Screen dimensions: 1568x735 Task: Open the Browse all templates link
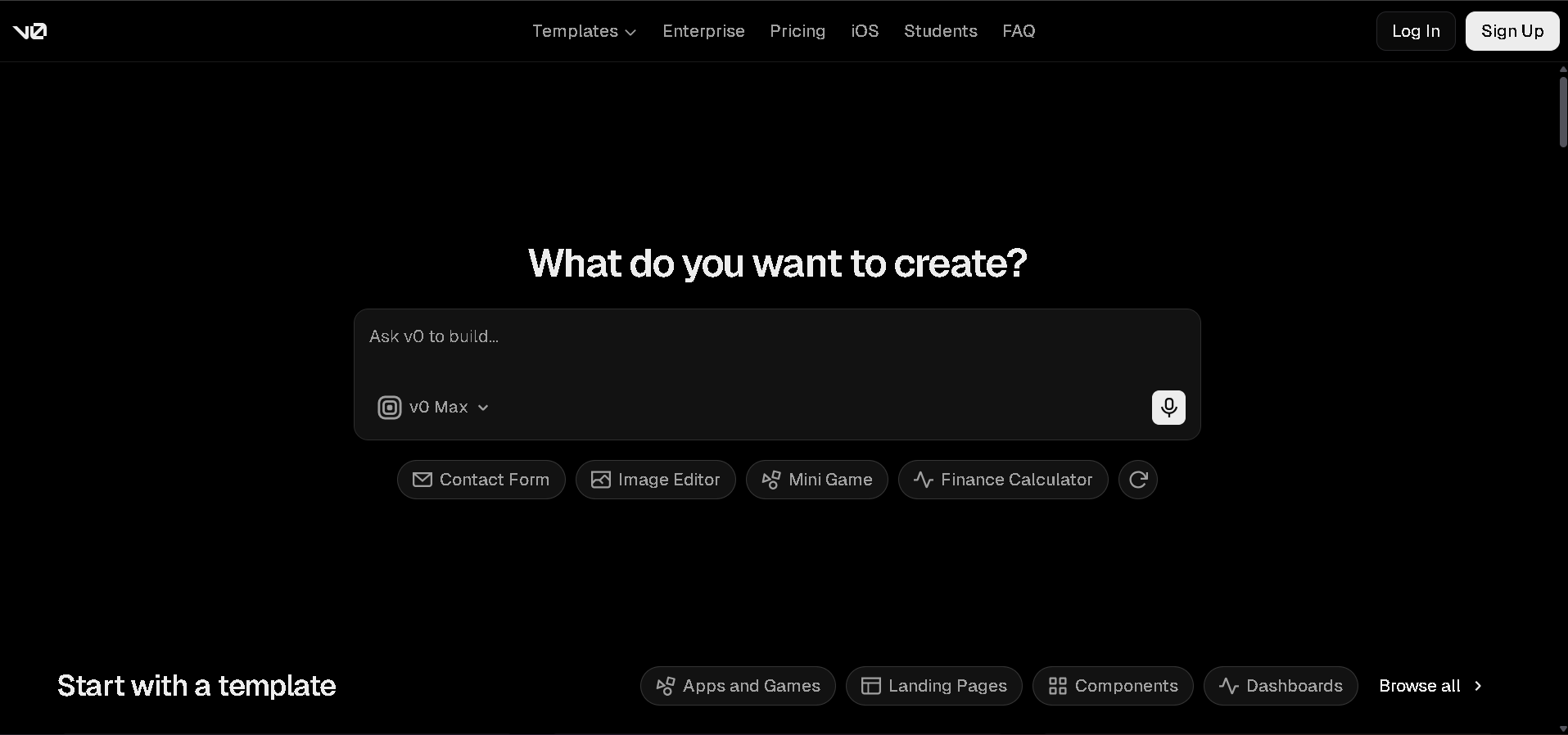coord(1430,686)
